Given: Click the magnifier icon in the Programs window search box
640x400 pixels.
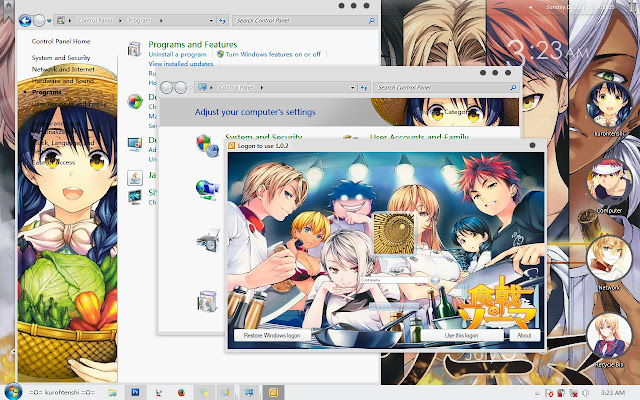Looking at the screenshot, I should pyautogui.click(x=371, y=20).
